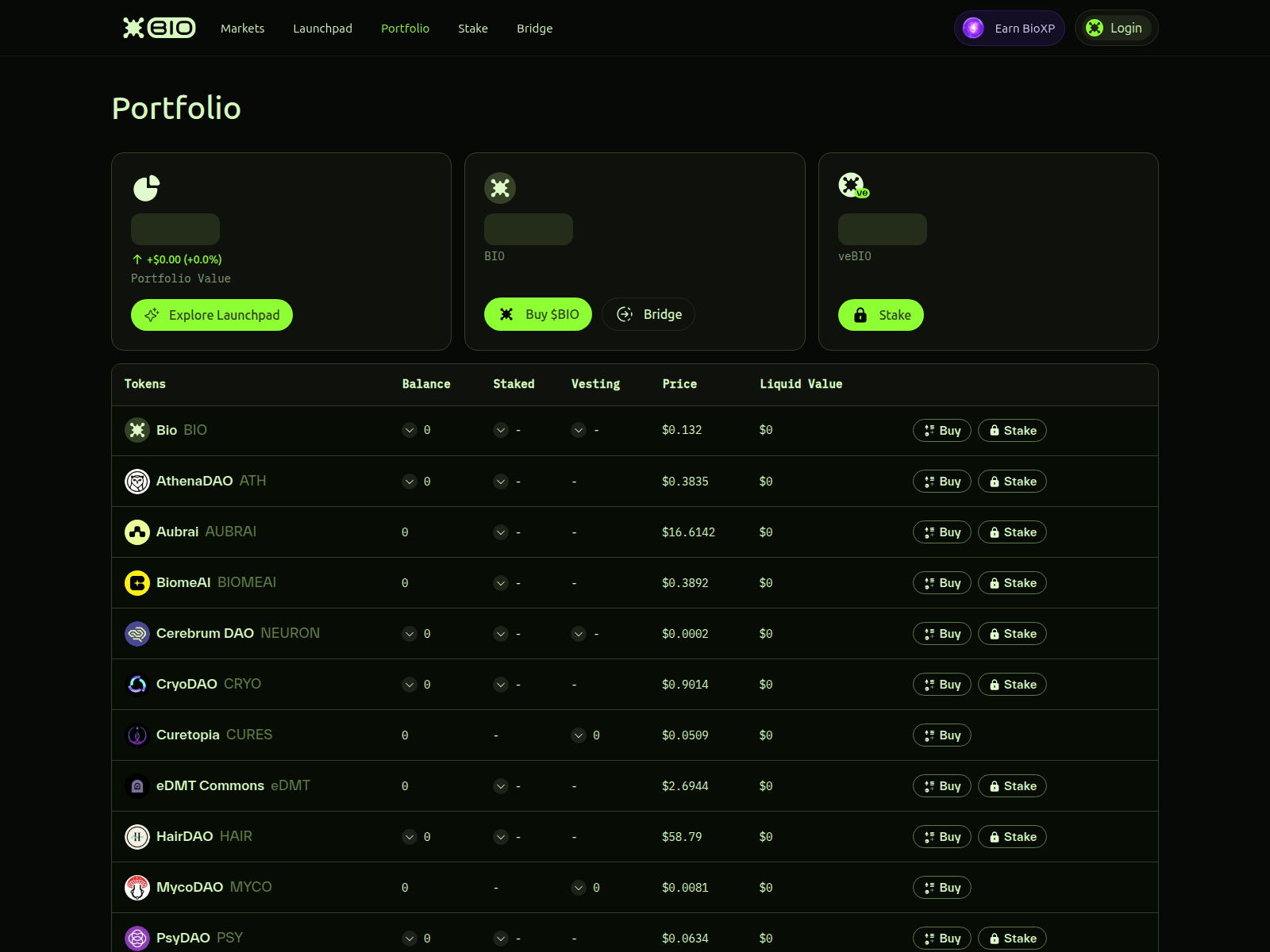Viewport: 1270px width, 952px height.
Task: Click the veBIO card token icon
Action: point(853,186)
